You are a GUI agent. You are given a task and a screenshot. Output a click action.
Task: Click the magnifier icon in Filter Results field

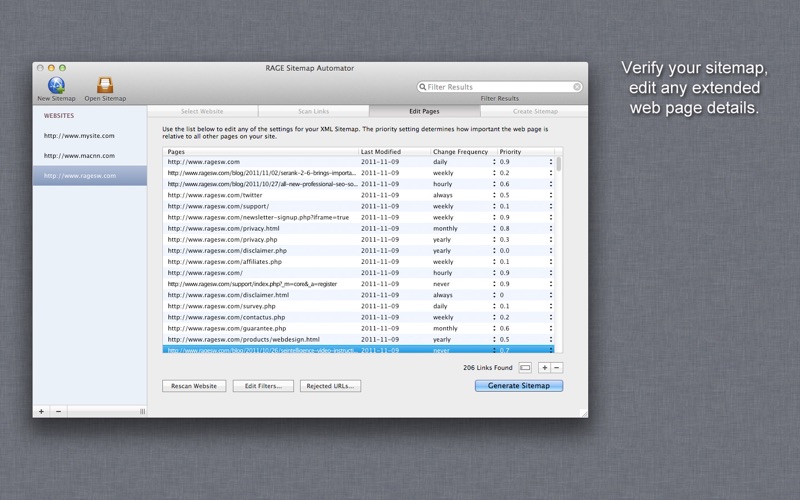[422, 87]
